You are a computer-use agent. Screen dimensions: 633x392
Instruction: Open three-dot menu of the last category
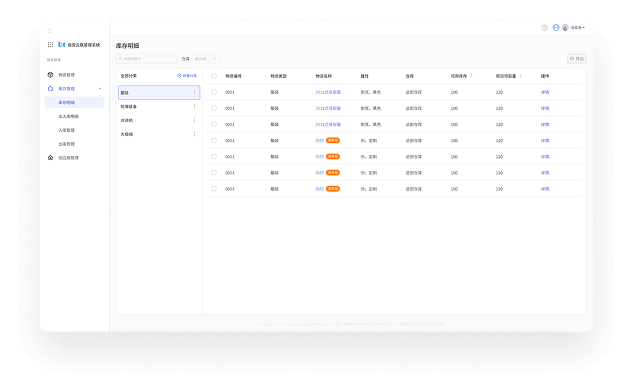[x=194, y=134]
